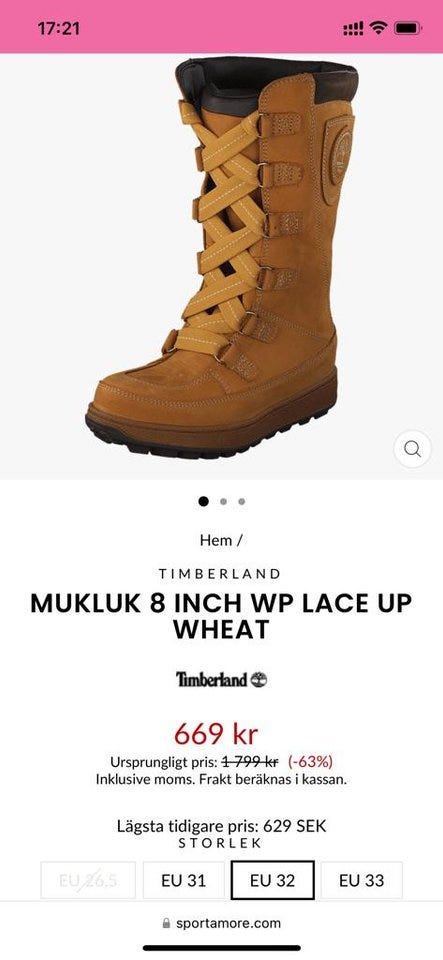Select size EU 33
The height and width of the screenshot is (960, 443).
[362, 880]
